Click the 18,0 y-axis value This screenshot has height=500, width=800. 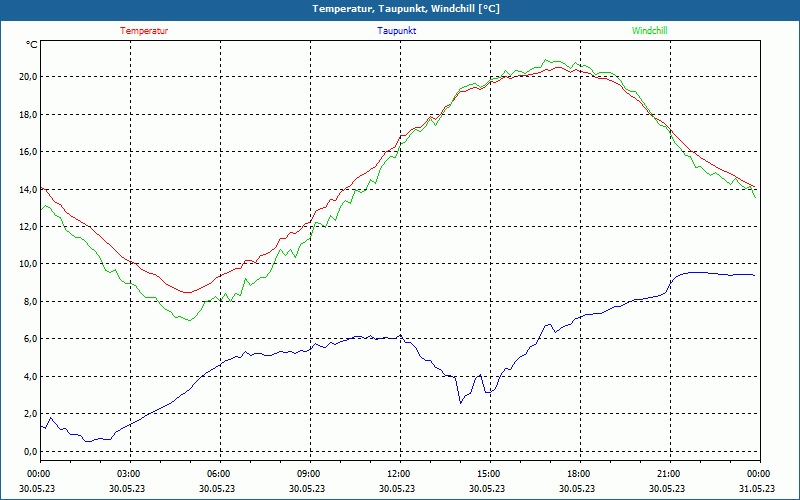pyautogui.click(x=29, y=114)
